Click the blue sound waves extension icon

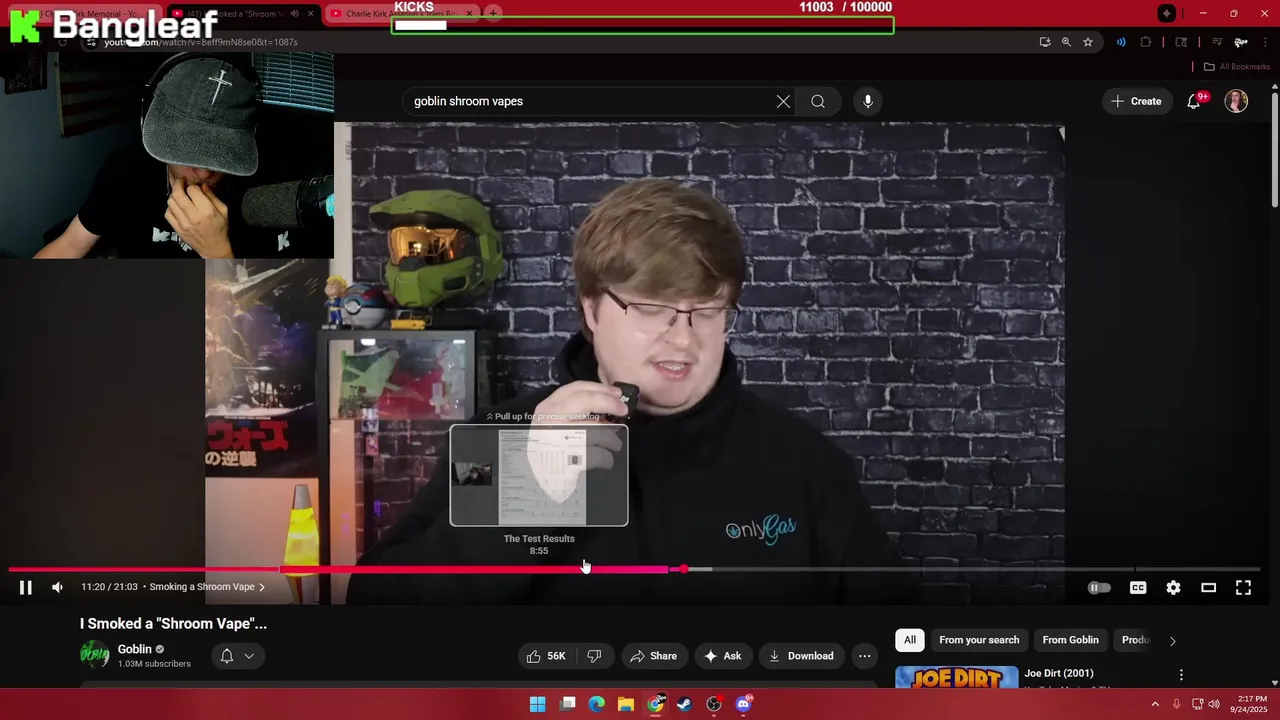pyautogui.click(x=1121, y=42)
